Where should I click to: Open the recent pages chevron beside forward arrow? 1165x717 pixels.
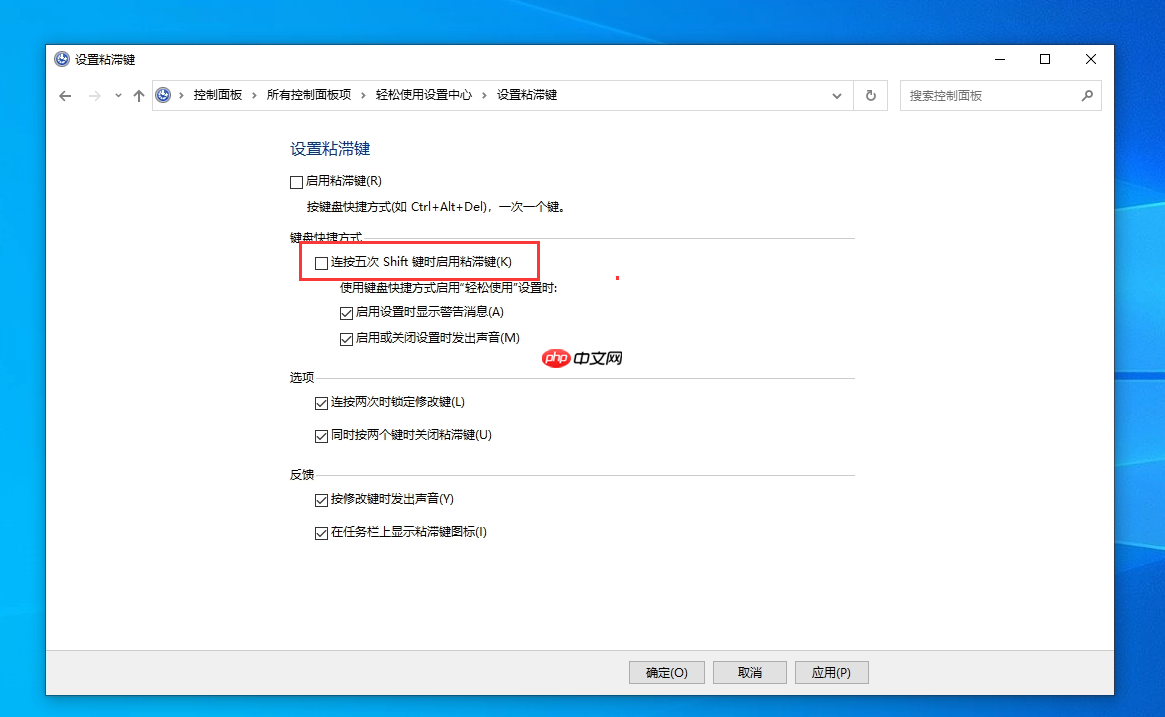tap(117, 95)
